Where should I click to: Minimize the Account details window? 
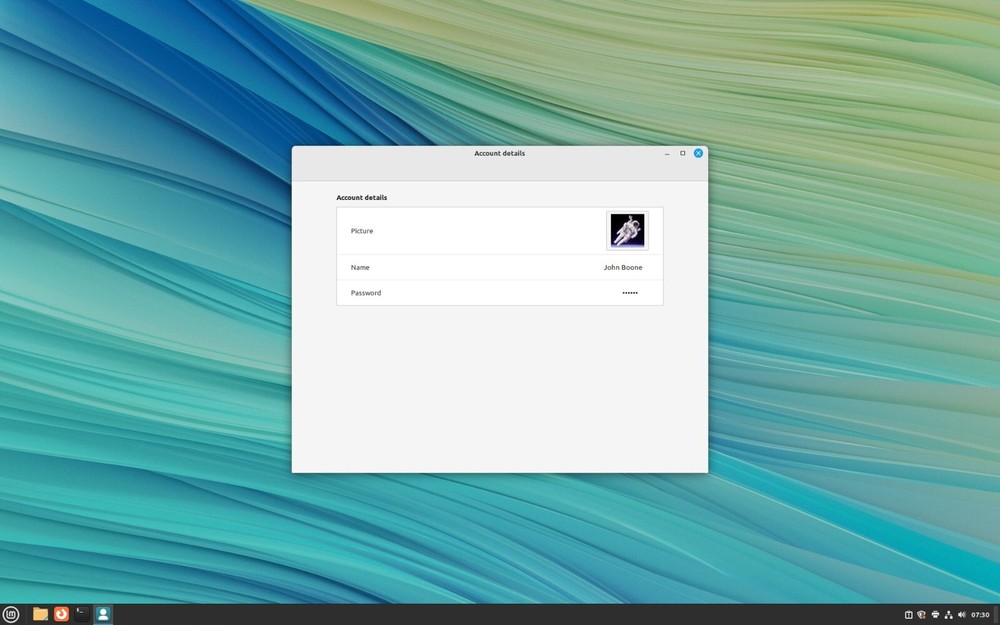tap(667, 153)
